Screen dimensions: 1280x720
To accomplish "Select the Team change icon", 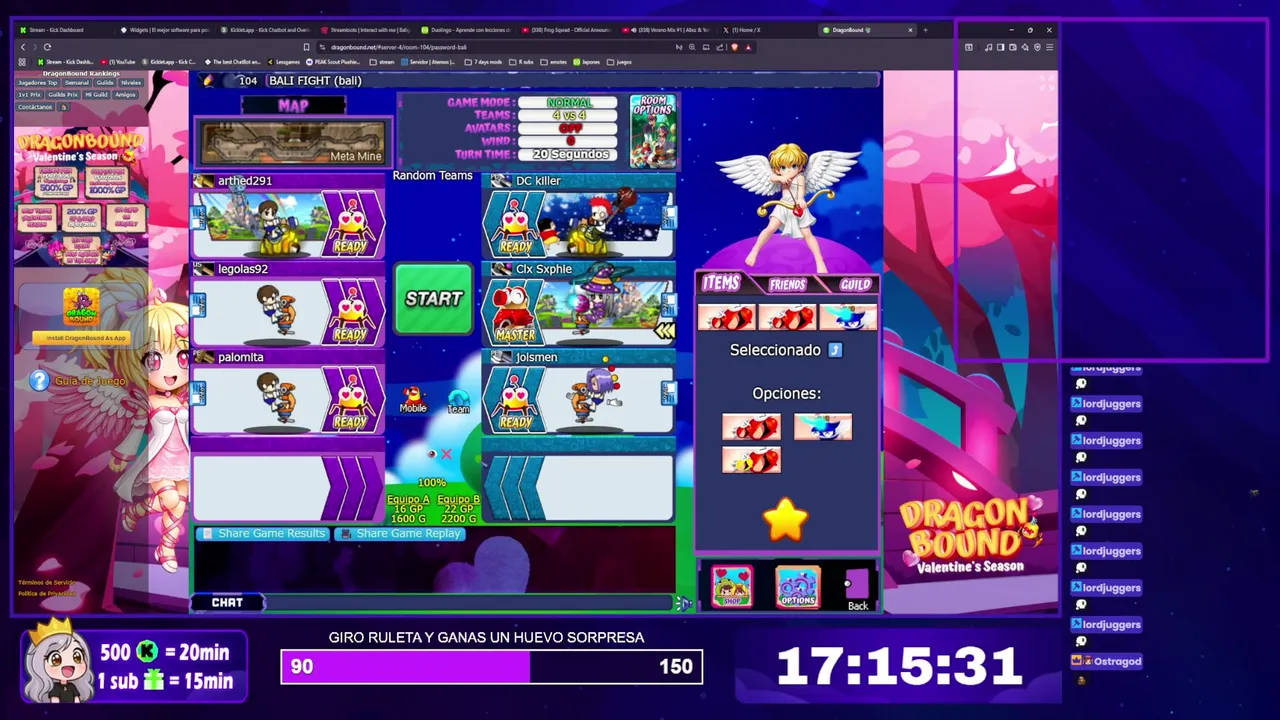I will click(458, 401).
